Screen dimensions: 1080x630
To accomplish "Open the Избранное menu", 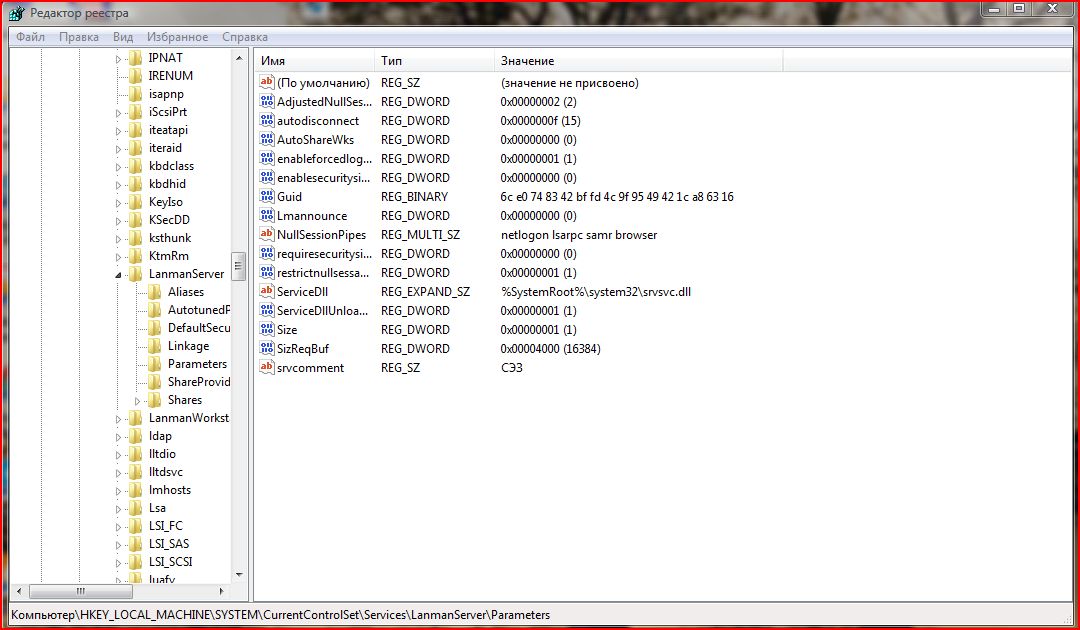I will tap(175, 37).
